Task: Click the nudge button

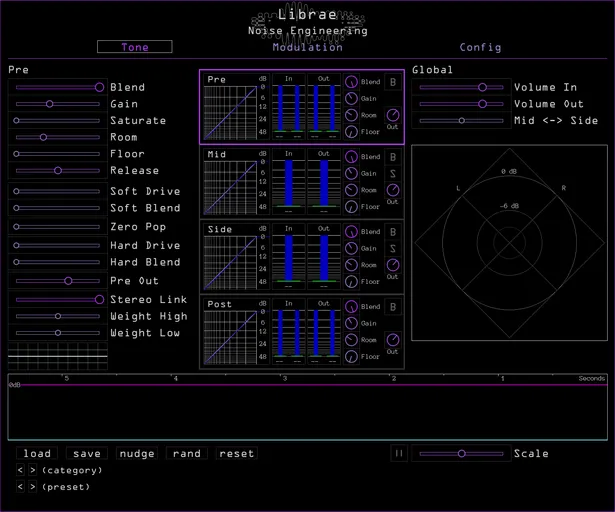Action: (x=137, y=454)
